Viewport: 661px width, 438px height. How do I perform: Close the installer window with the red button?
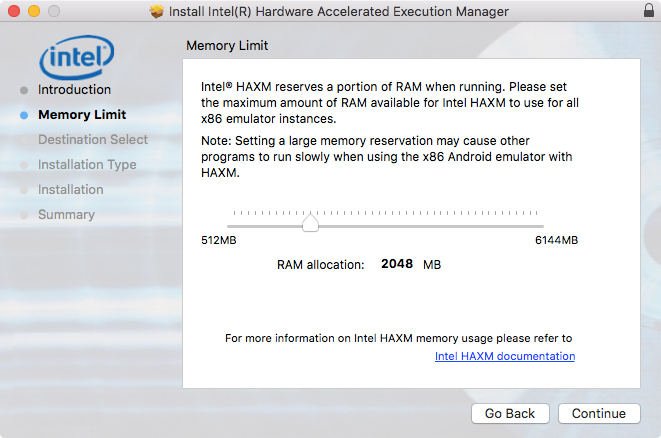pyautogui.click(x=14, y=11)
